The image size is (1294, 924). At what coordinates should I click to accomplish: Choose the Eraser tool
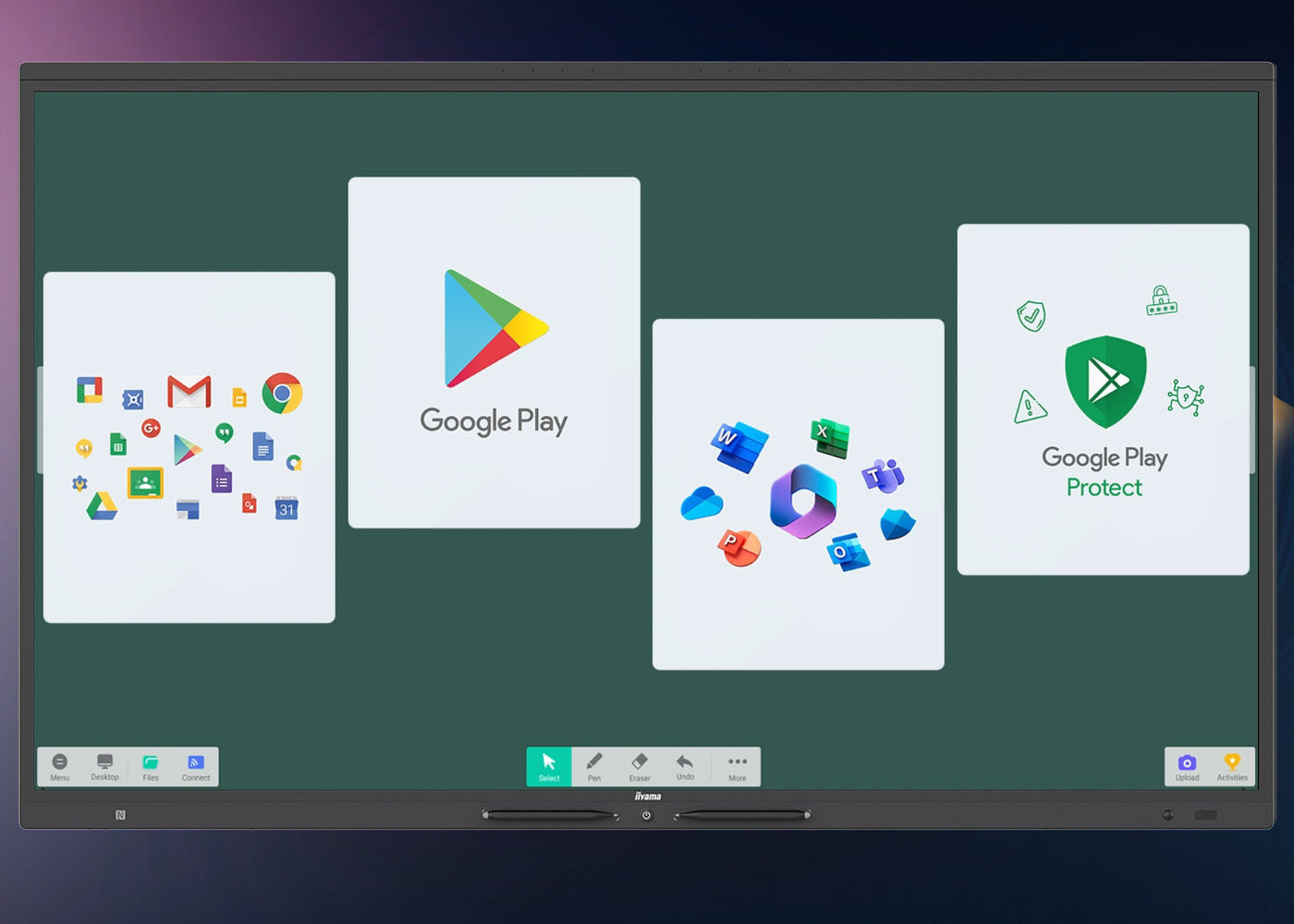click(x=640, y=766)
